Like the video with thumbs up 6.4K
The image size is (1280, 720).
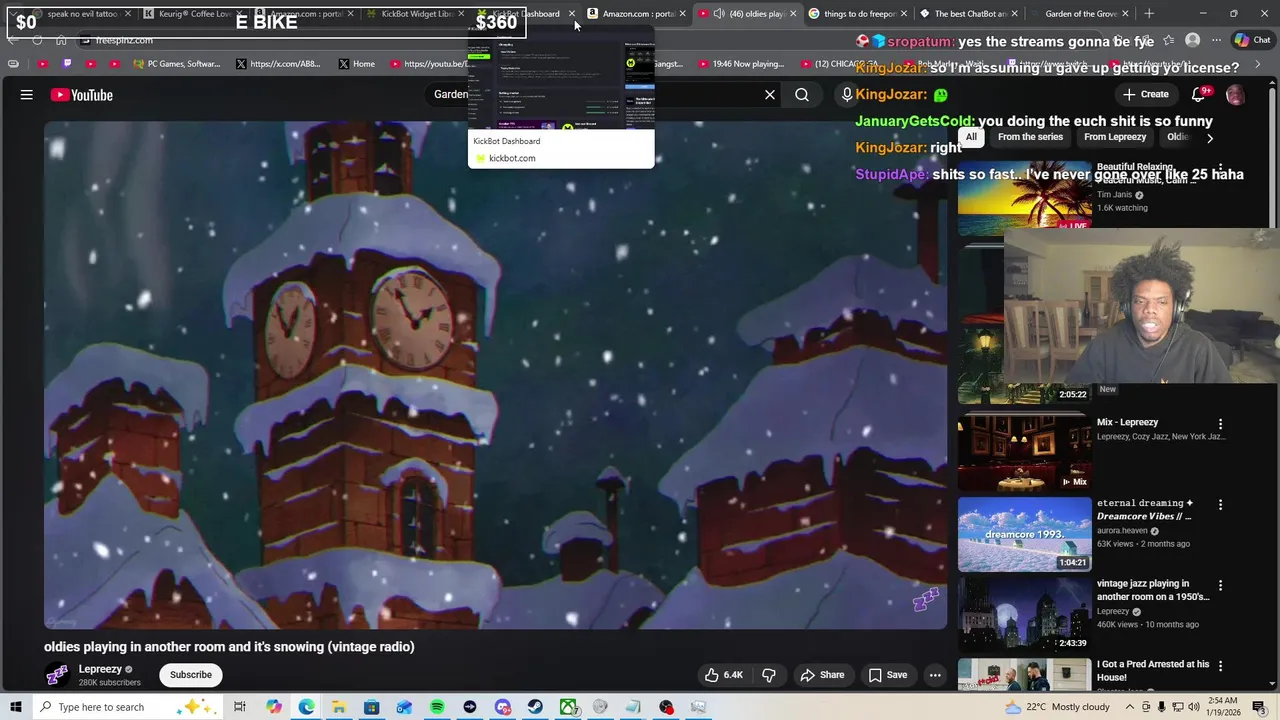(723, 675)
